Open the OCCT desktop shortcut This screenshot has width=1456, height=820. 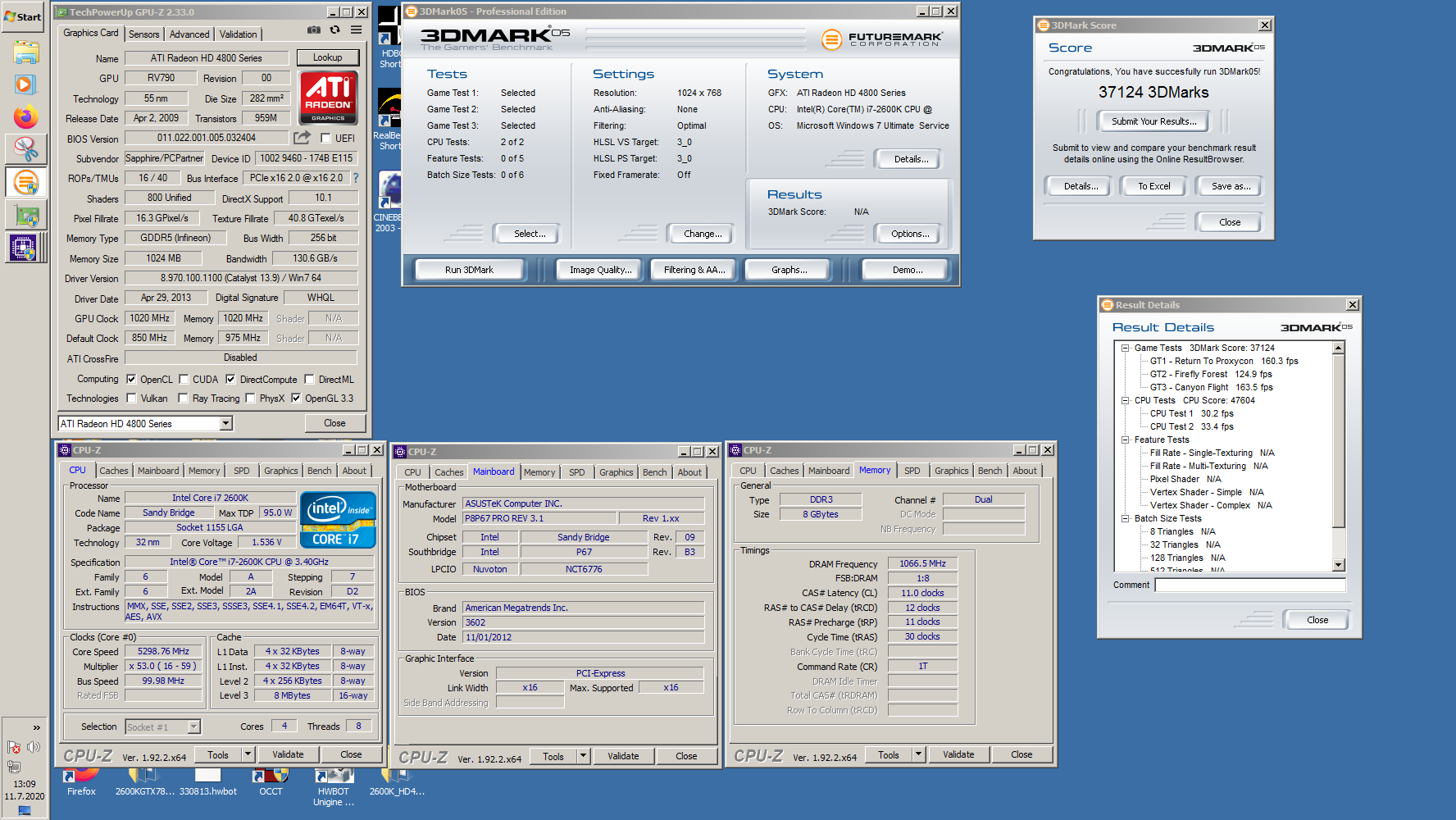tap(271, 782)
